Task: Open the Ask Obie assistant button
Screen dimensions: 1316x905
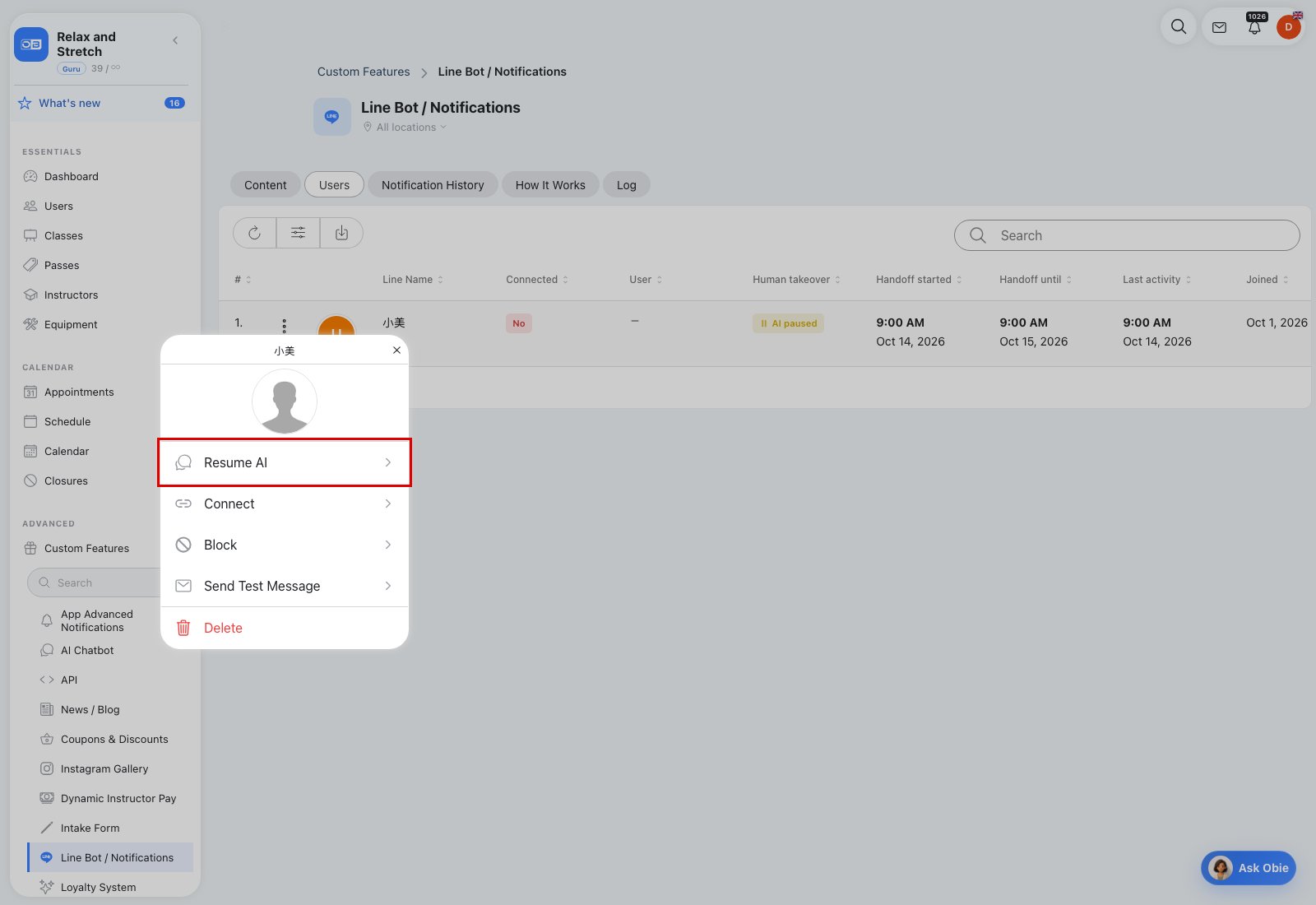Action: pos(1249,868)
